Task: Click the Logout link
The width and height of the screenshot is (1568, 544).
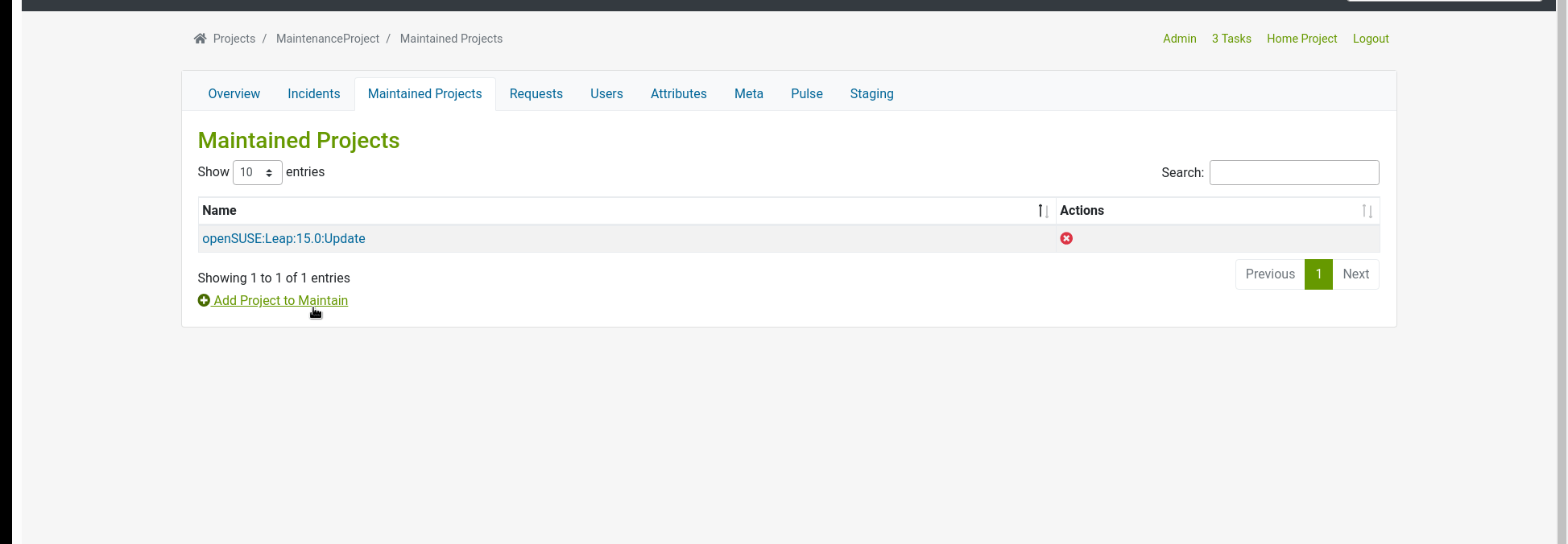Action: [1371, 39]
